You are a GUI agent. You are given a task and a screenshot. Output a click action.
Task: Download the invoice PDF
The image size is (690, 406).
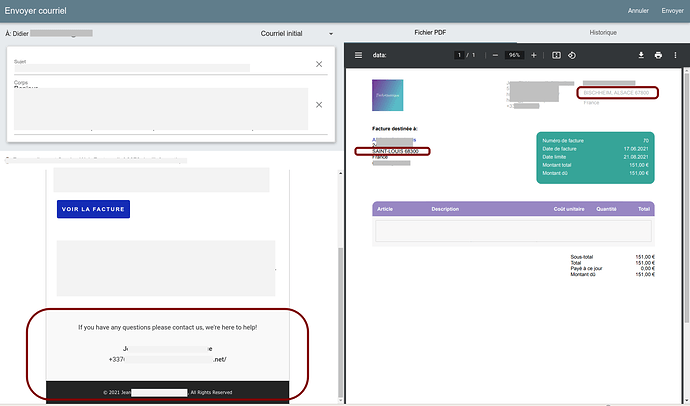(641, 55)
